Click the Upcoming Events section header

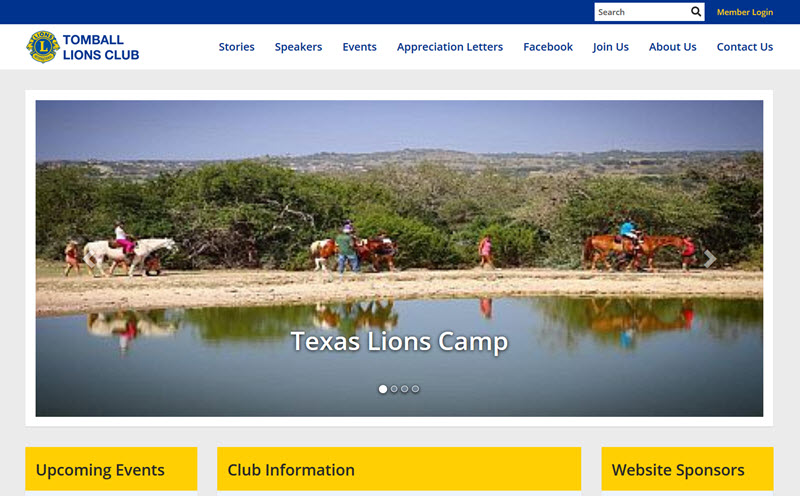(x=111, y=469)
